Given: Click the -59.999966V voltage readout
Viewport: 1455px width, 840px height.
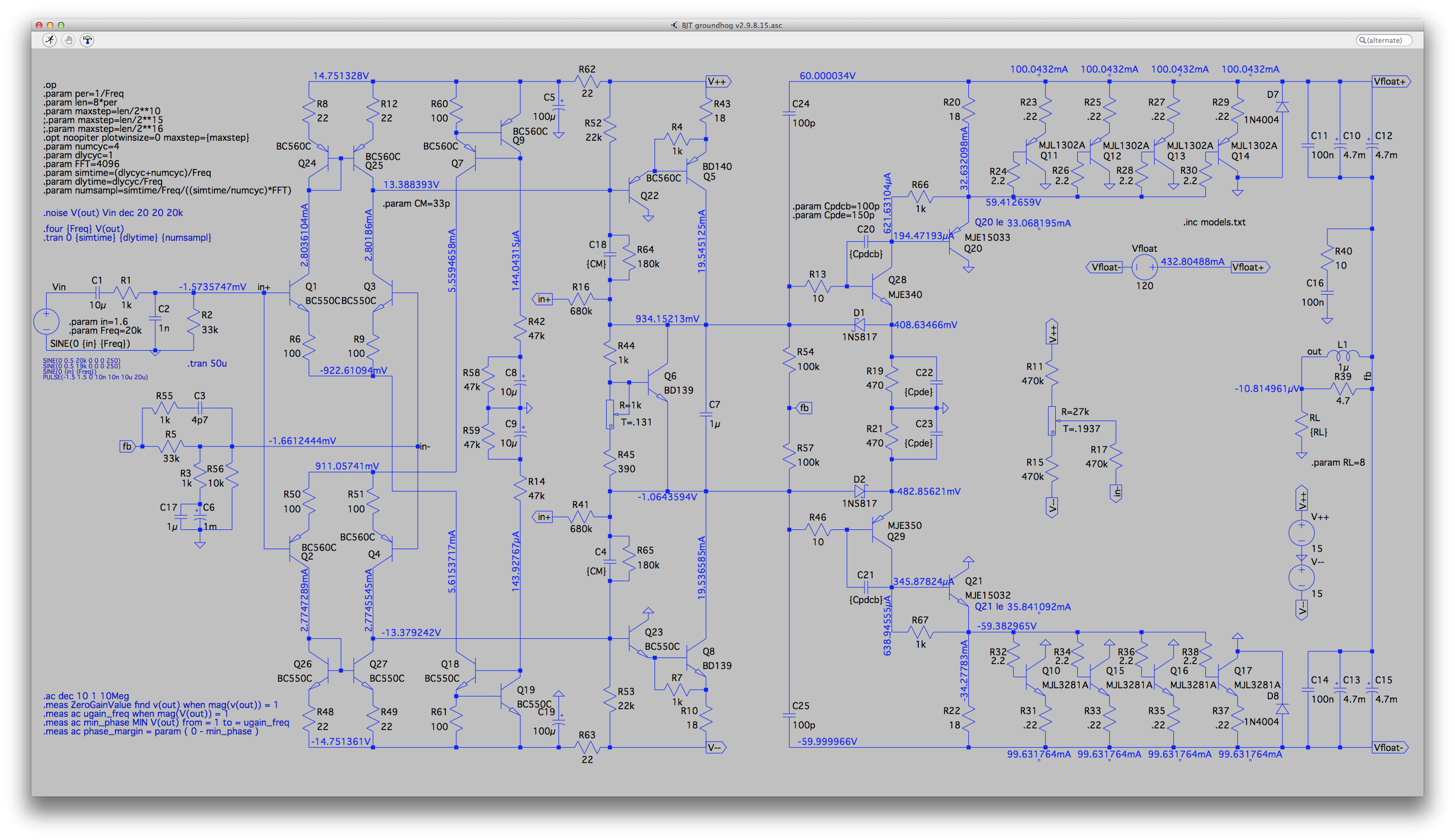Looking at the screenshot, I should (x=828, y=742).
